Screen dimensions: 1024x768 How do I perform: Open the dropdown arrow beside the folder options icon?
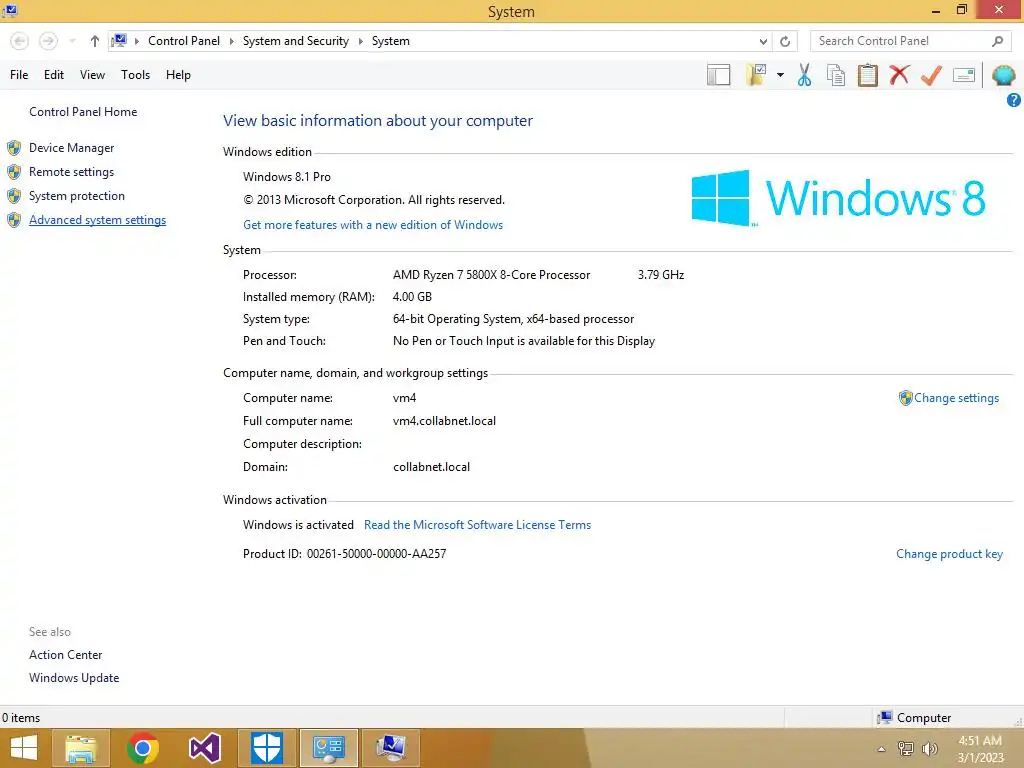click(780, 75)
